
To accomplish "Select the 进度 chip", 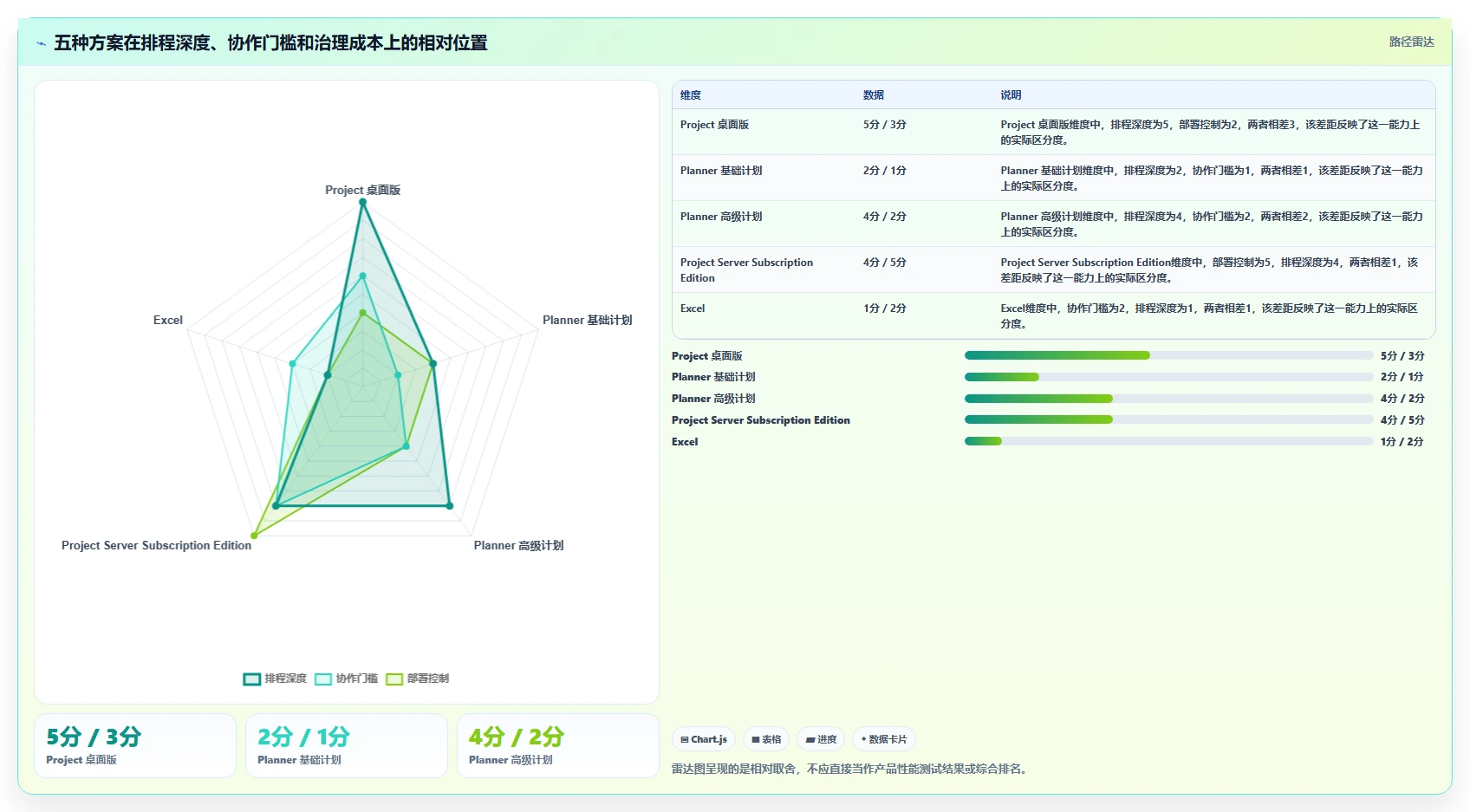I will coord(821,739).
